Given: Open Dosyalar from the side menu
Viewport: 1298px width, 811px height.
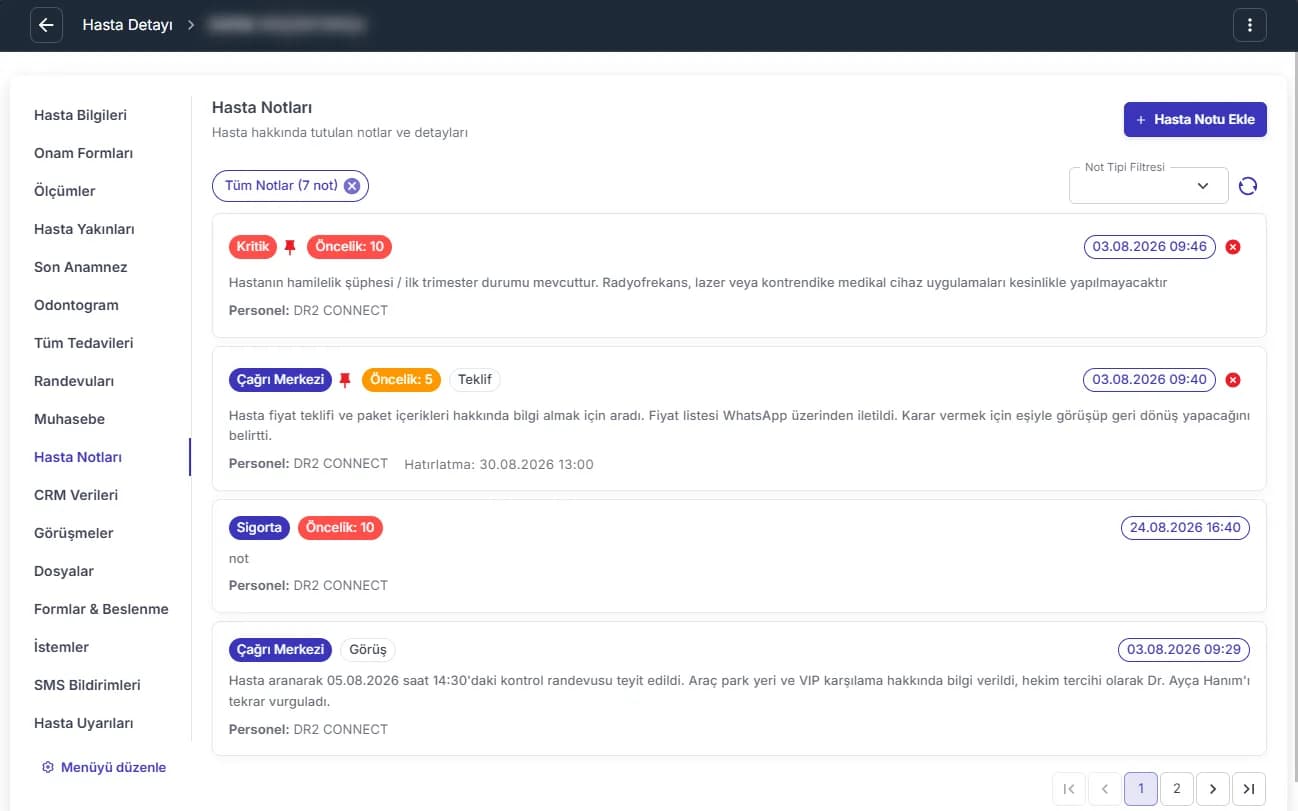Looking at the screenshot, I should tap(64, 571).
